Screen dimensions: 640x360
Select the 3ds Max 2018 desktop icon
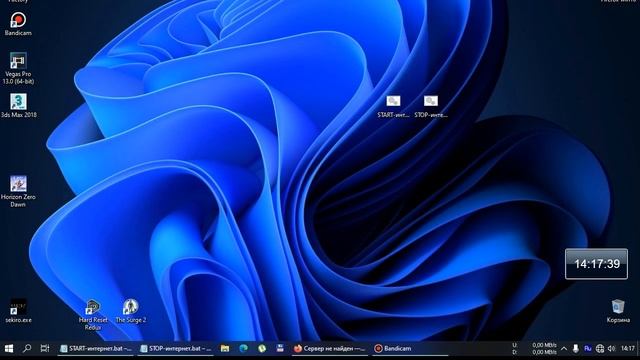click(x=18, y=106)
